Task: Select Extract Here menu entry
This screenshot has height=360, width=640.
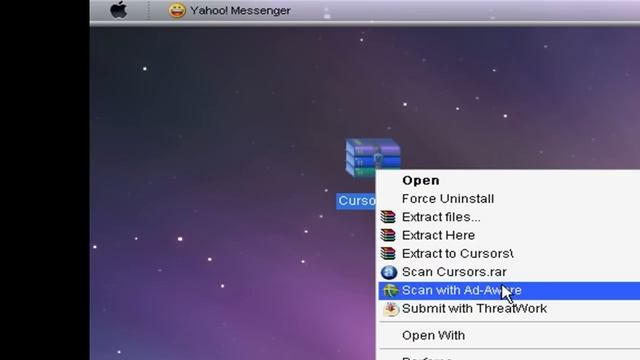Action: click(x=438, y=236)
